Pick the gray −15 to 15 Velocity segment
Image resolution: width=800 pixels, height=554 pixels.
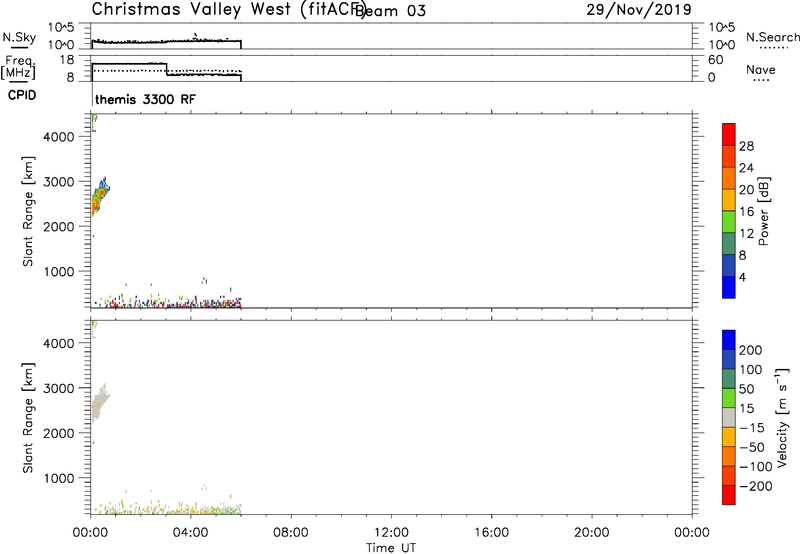[729, 417]
